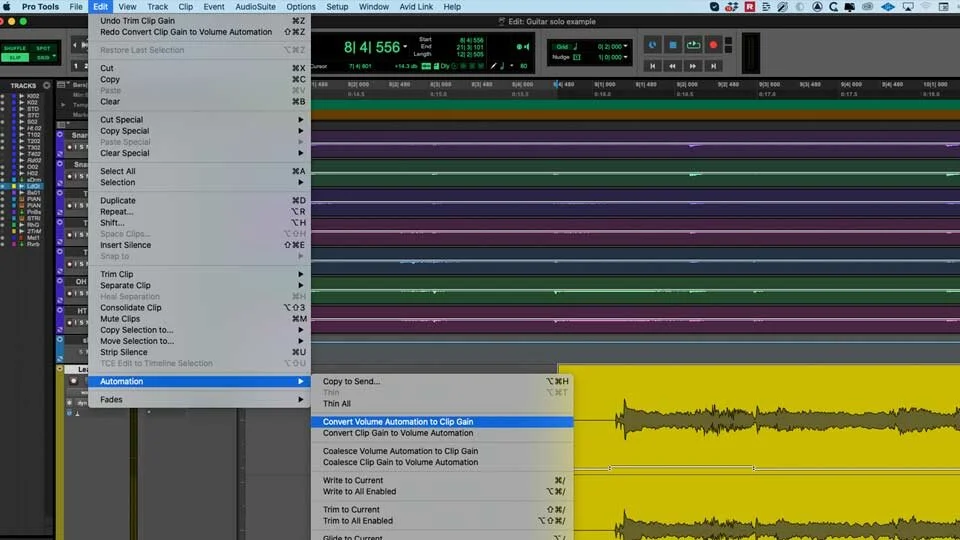Click Return to Zero transport button

pos(653,66)
